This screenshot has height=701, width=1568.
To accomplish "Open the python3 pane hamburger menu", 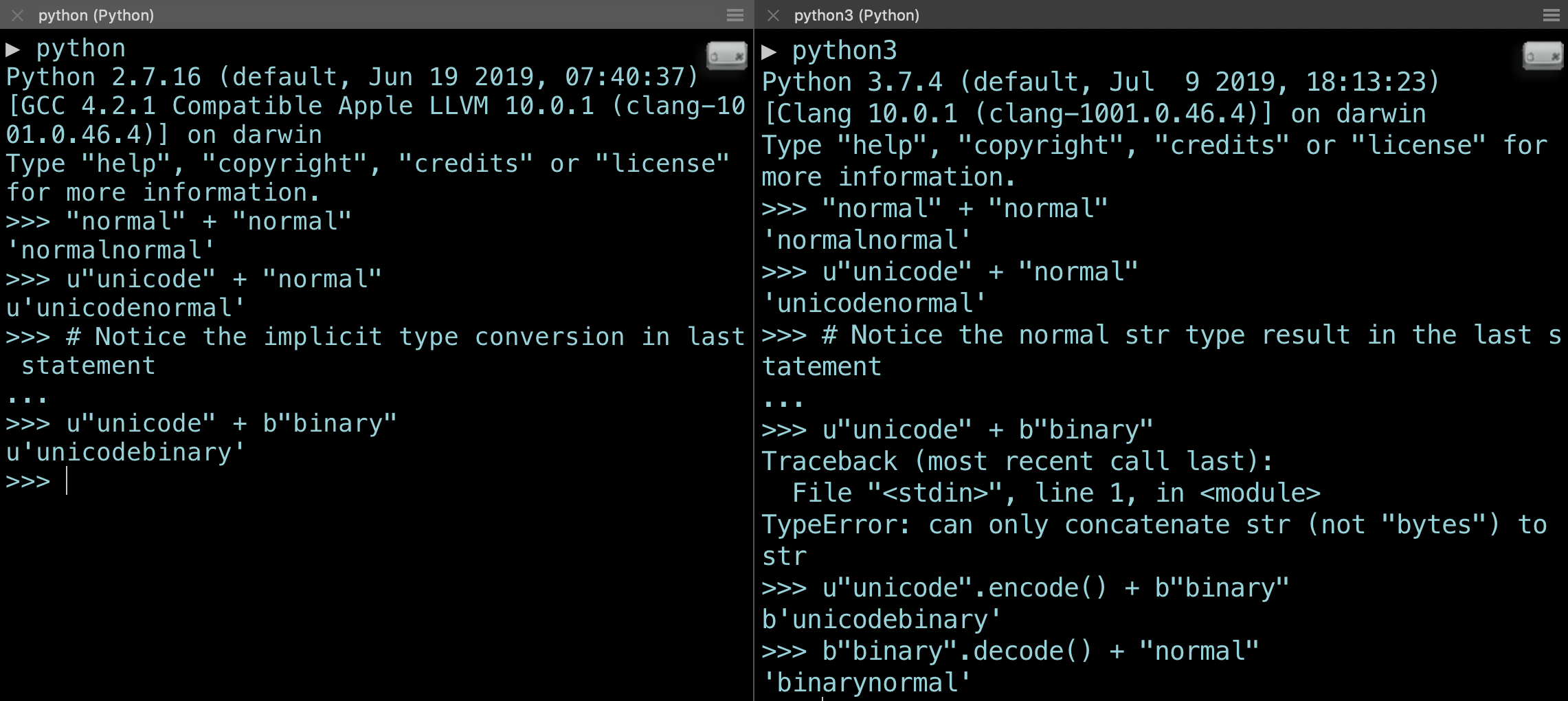I will [x=1551, y=15].
